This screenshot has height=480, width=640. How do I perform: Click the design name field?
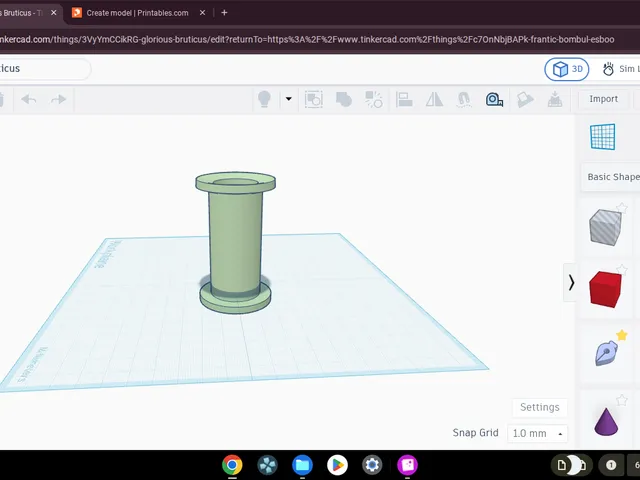click(x=43, y=69)
